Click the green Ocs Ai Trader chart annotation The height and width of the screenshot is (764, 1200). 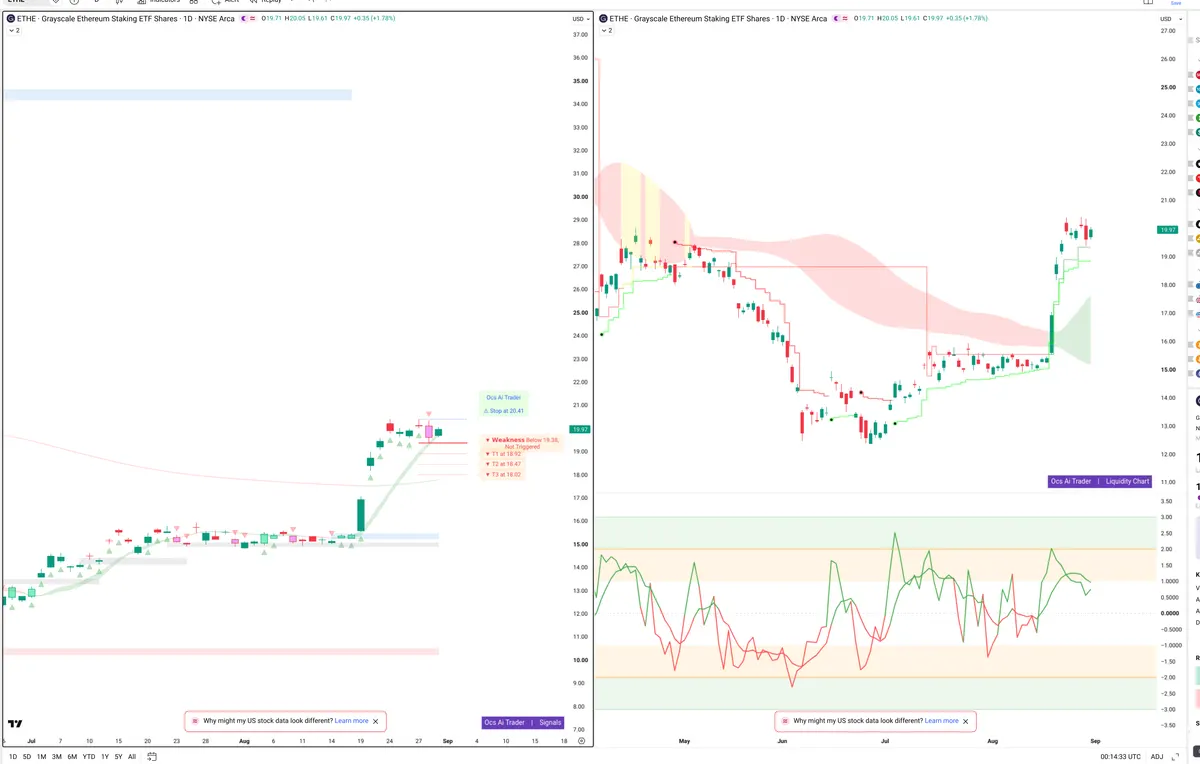(503, 397)
